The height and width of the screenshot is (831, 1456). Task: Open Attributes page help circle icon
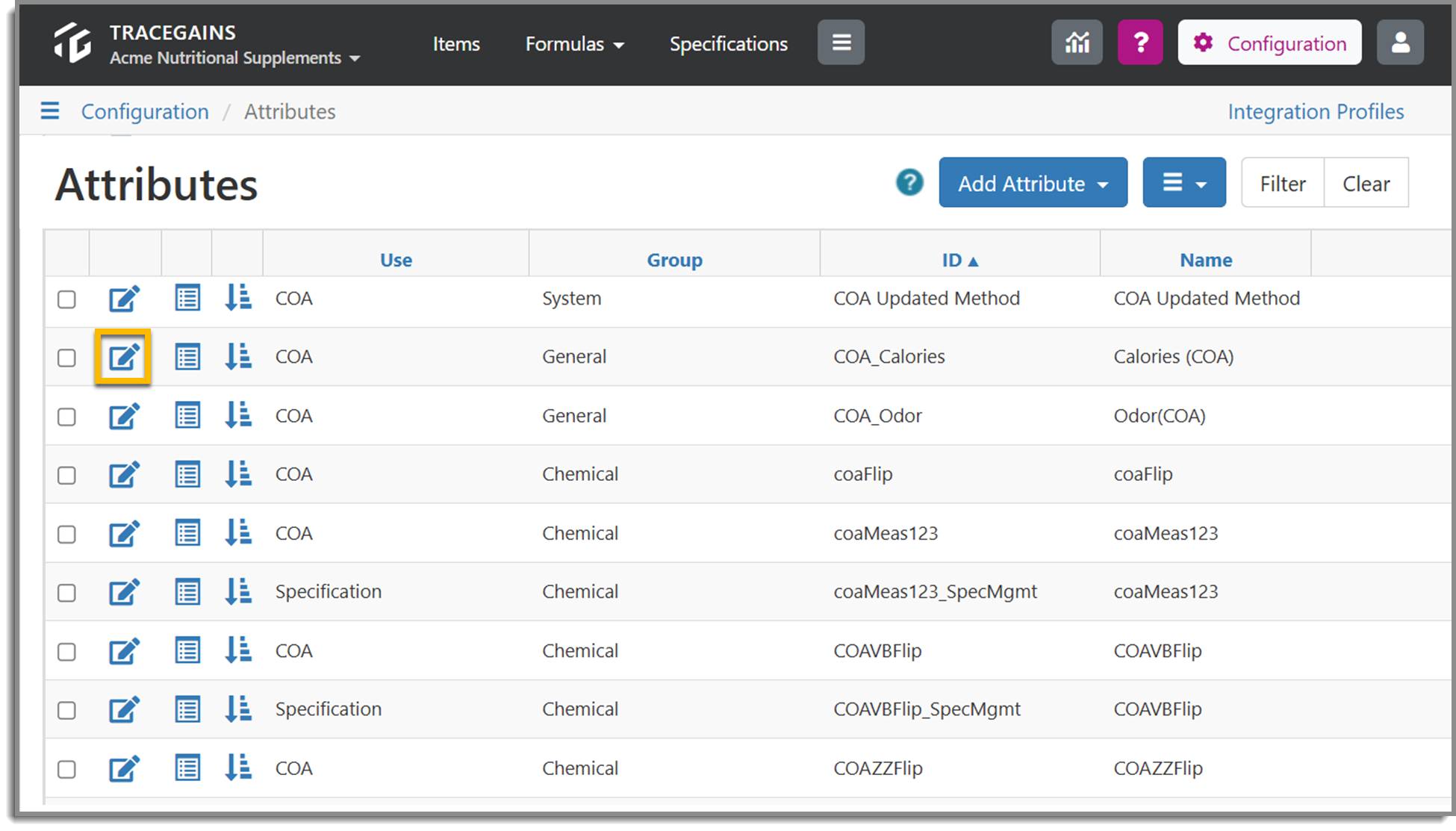click(909, 182)
